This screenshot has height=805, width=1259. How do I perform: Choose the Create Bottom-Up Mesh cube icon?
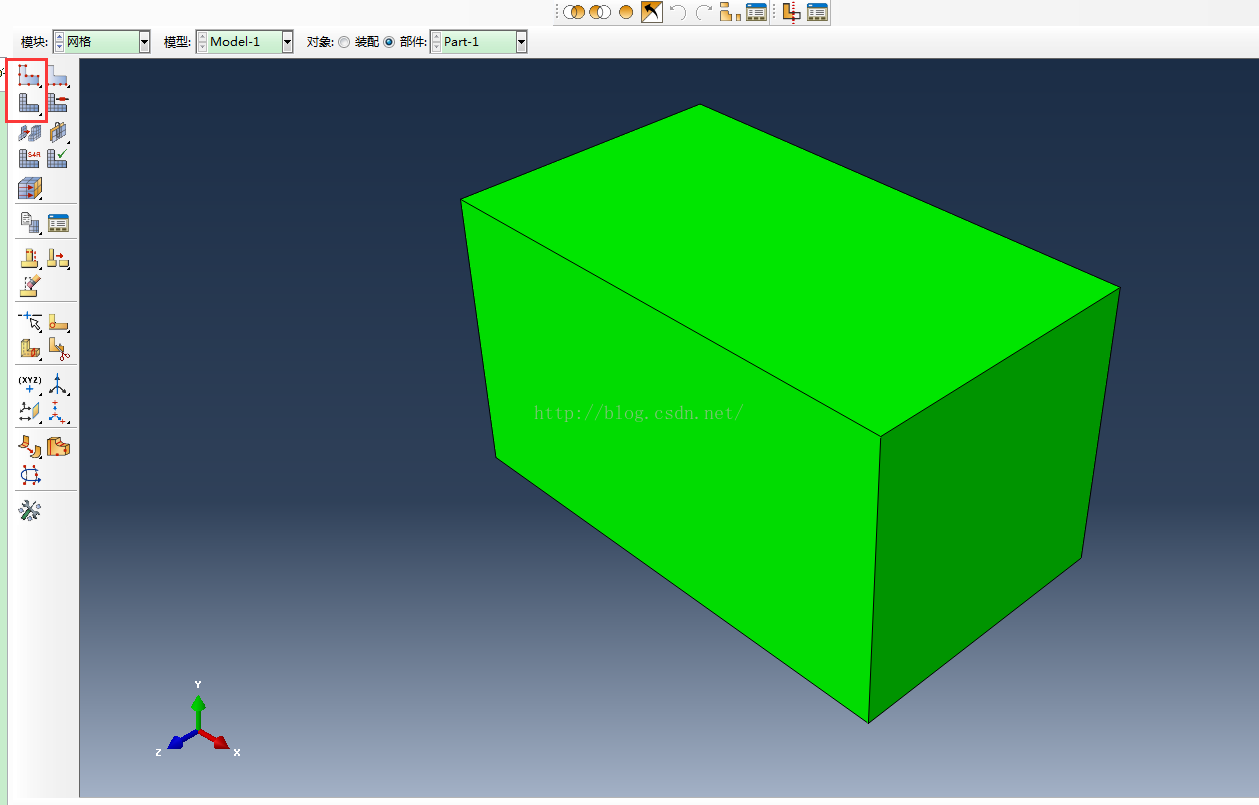[29, 188]
